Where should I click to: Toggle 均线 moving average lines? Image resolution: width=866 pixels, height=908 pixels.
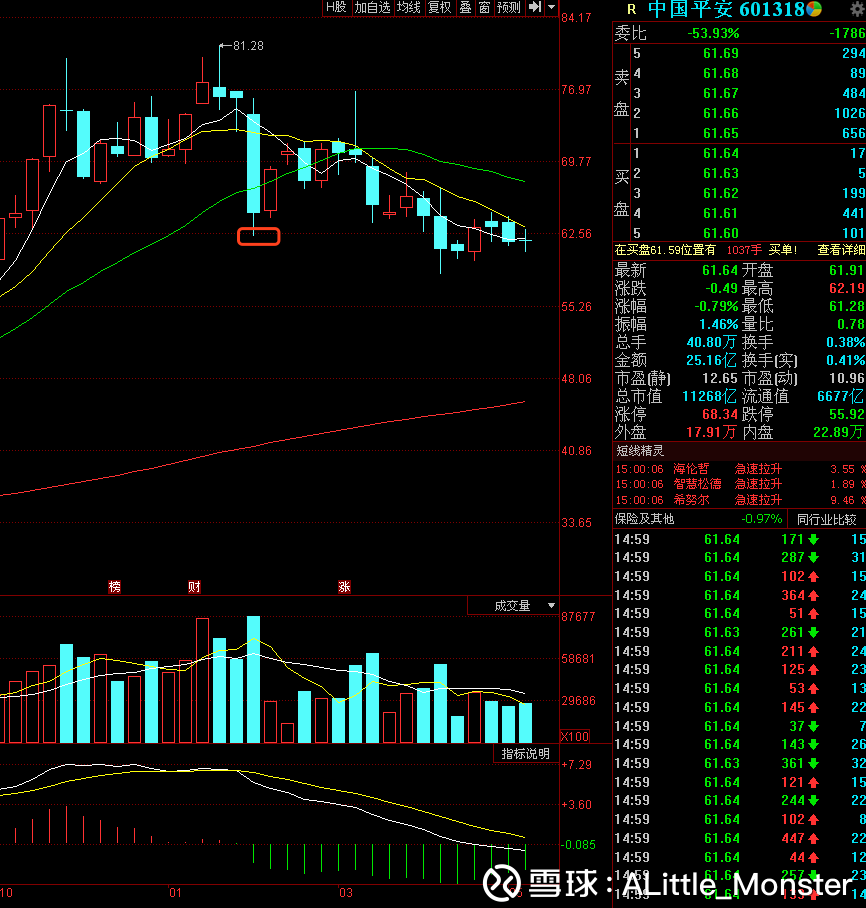pos(409,7)
